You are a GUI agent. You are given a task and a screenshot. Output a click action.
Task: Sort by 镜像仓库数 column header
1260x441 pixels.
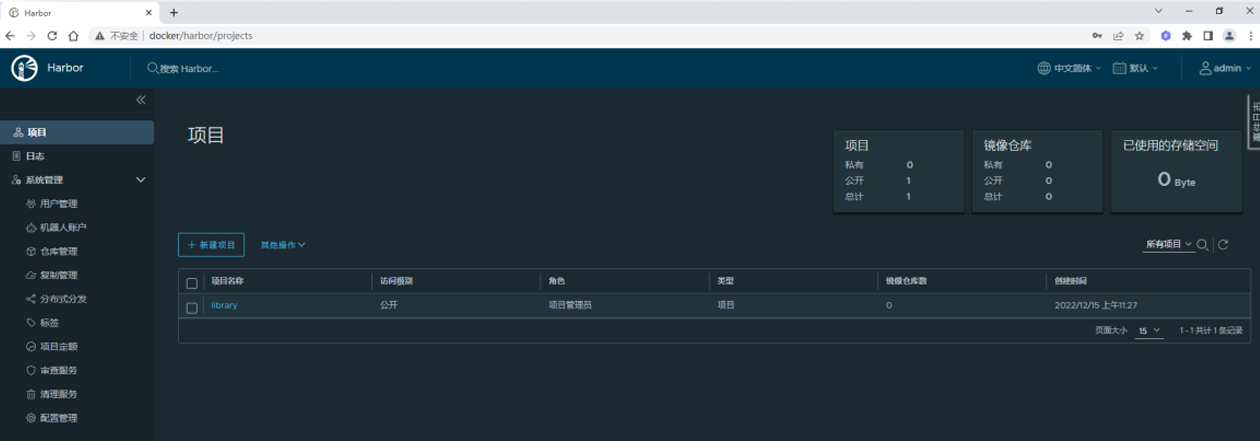[x=906, y=282]
